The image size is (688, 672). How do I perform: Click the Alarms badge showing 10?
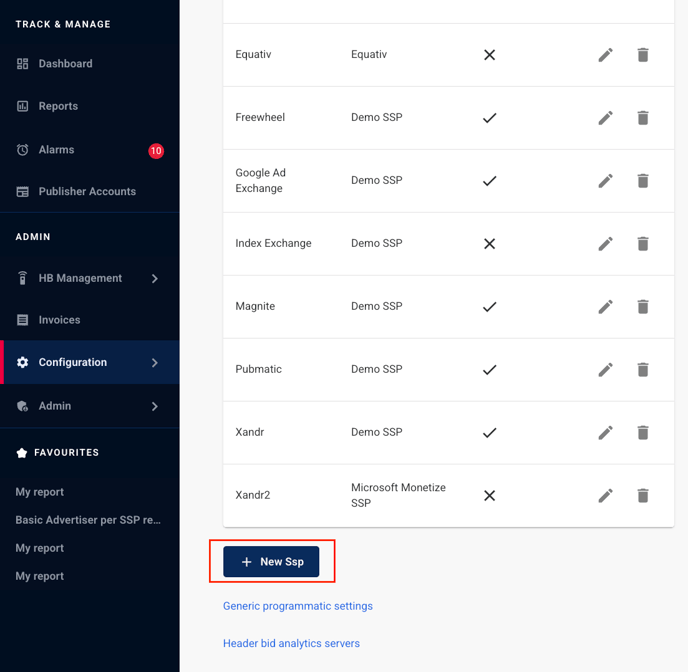[156, 151]
